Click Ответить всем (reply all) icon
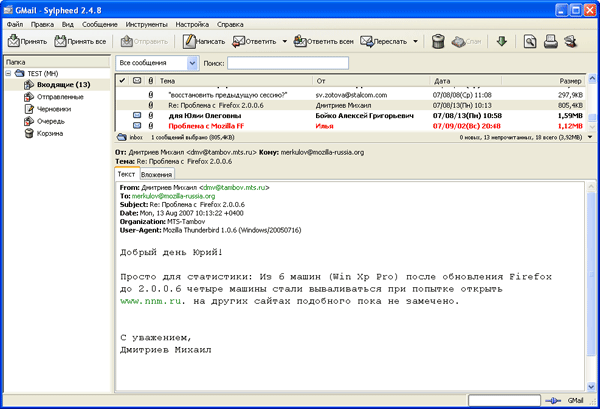600x409 pixels. tap(300, 41)
